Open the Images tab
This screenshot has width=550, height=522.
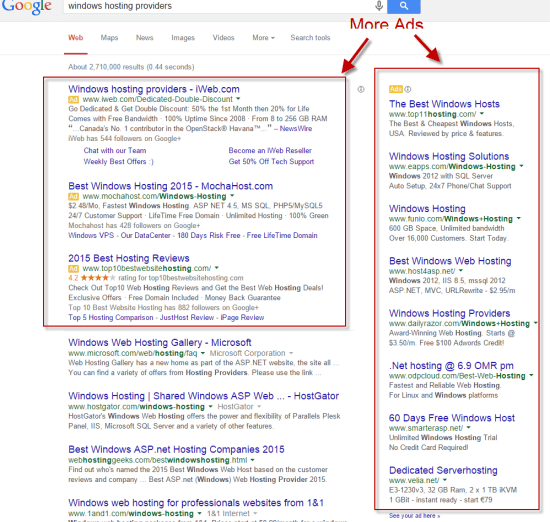click(183, 38)
